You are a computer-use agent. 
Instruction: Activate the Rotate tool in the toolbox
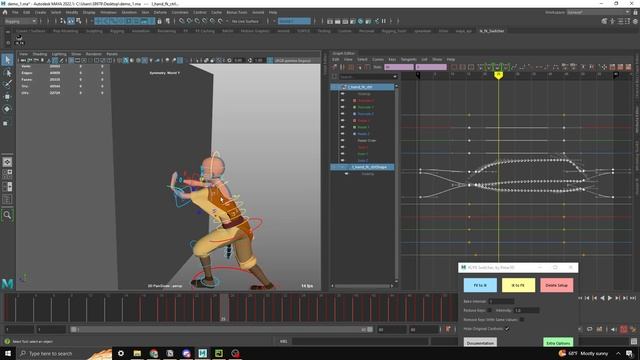coord(7,109)
